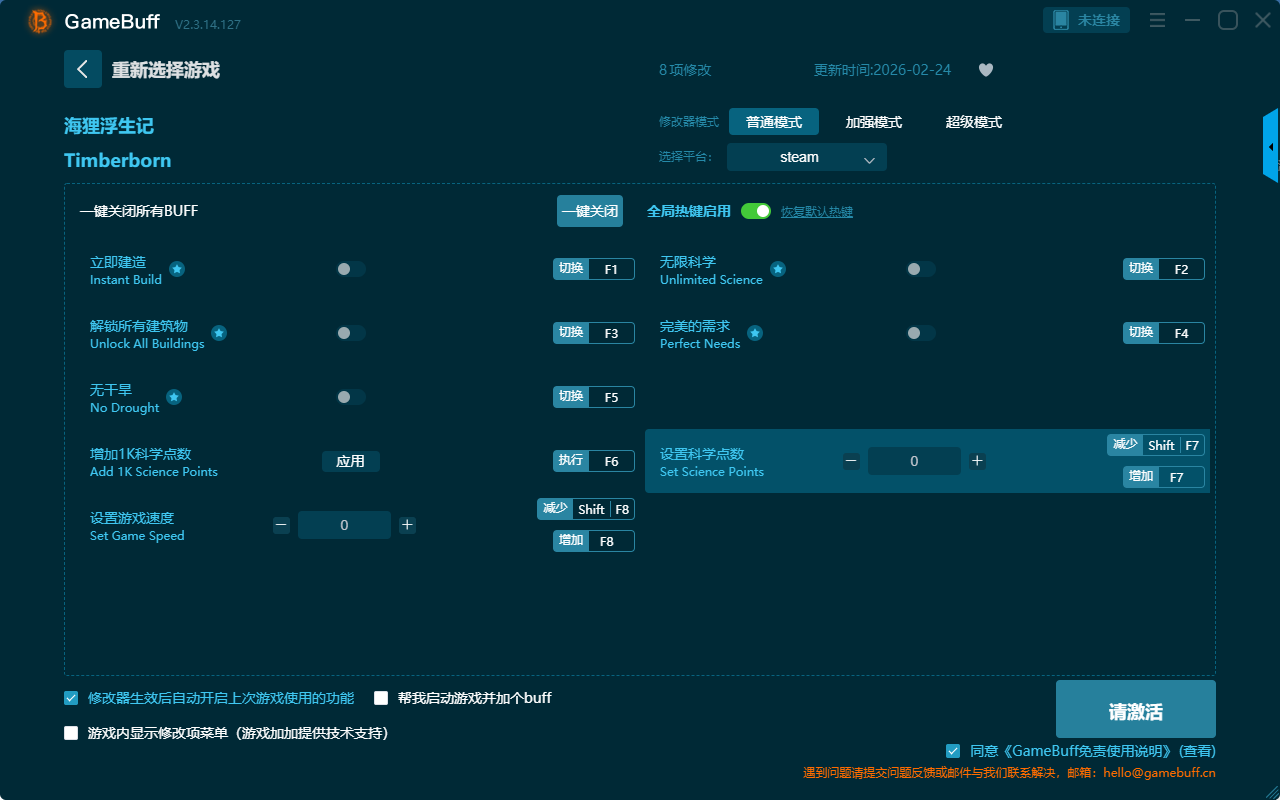Select the 超级模式 tab
This screenshot has height=800, width=1280.
pyautogui.click(x=973, y=122)
